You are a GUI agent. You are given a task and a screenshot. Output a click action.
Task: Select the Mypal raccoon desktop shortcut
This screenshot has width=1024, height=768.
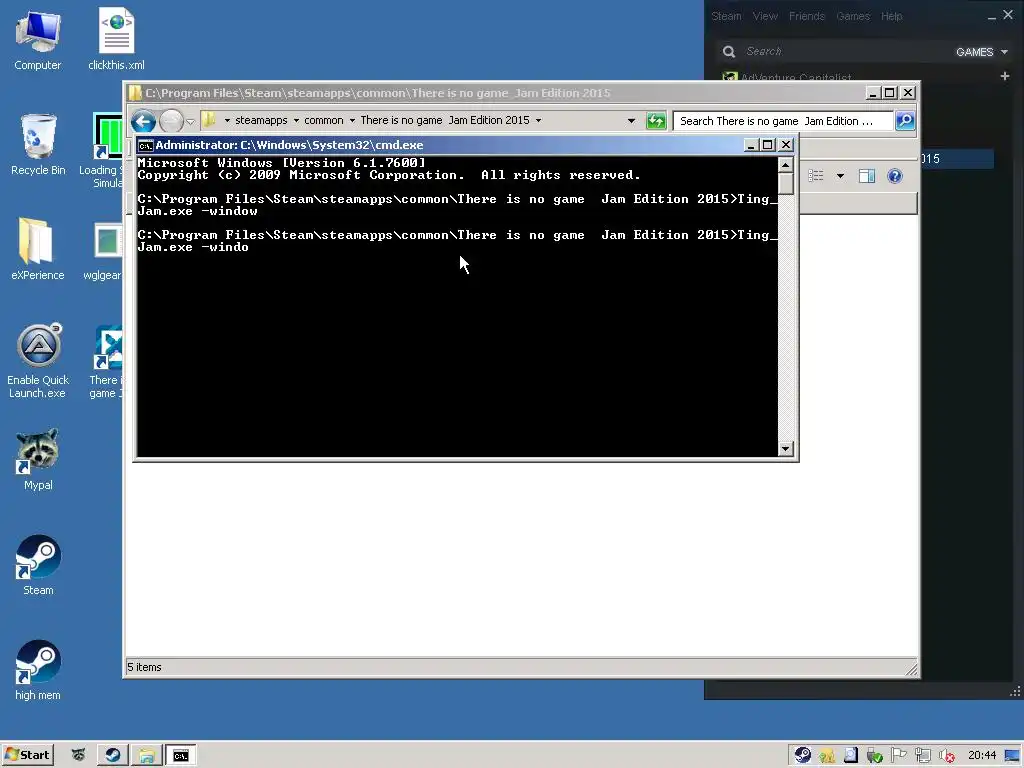click(38, 460)
